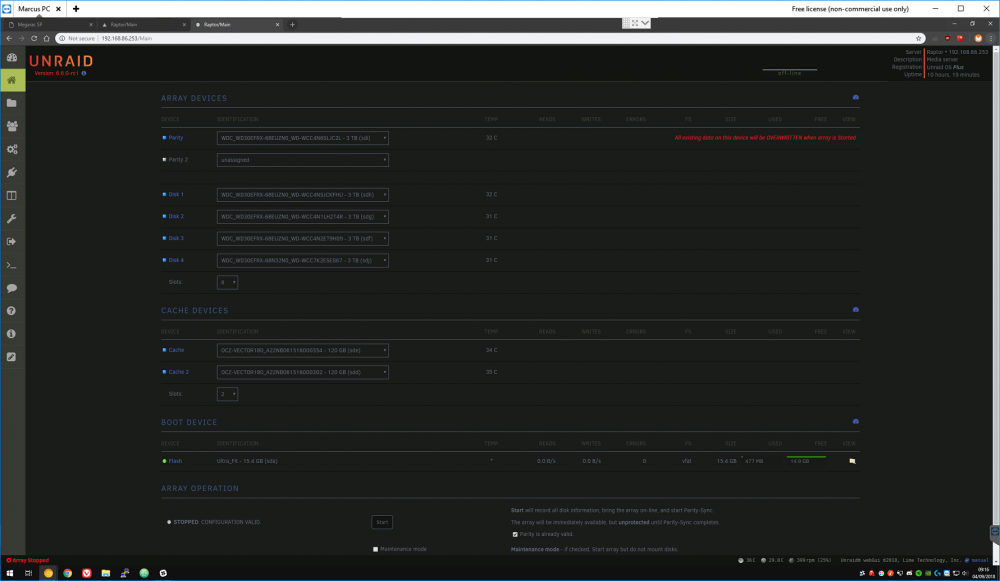Open the Disk 1 device dropdown

tap(303, 195)
